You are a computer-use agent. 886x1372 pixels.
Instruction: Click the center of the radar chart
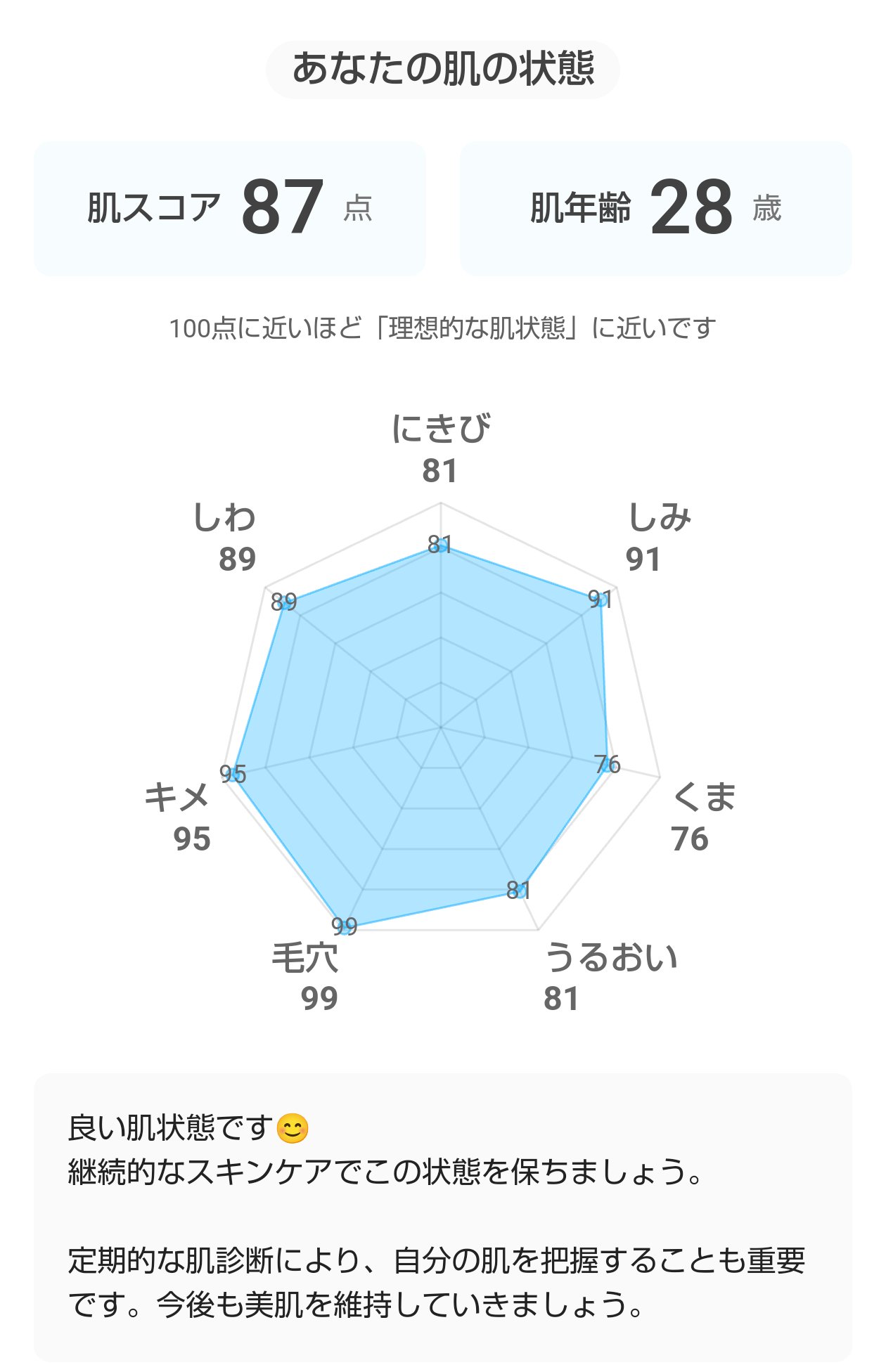(x=441, y=727)
